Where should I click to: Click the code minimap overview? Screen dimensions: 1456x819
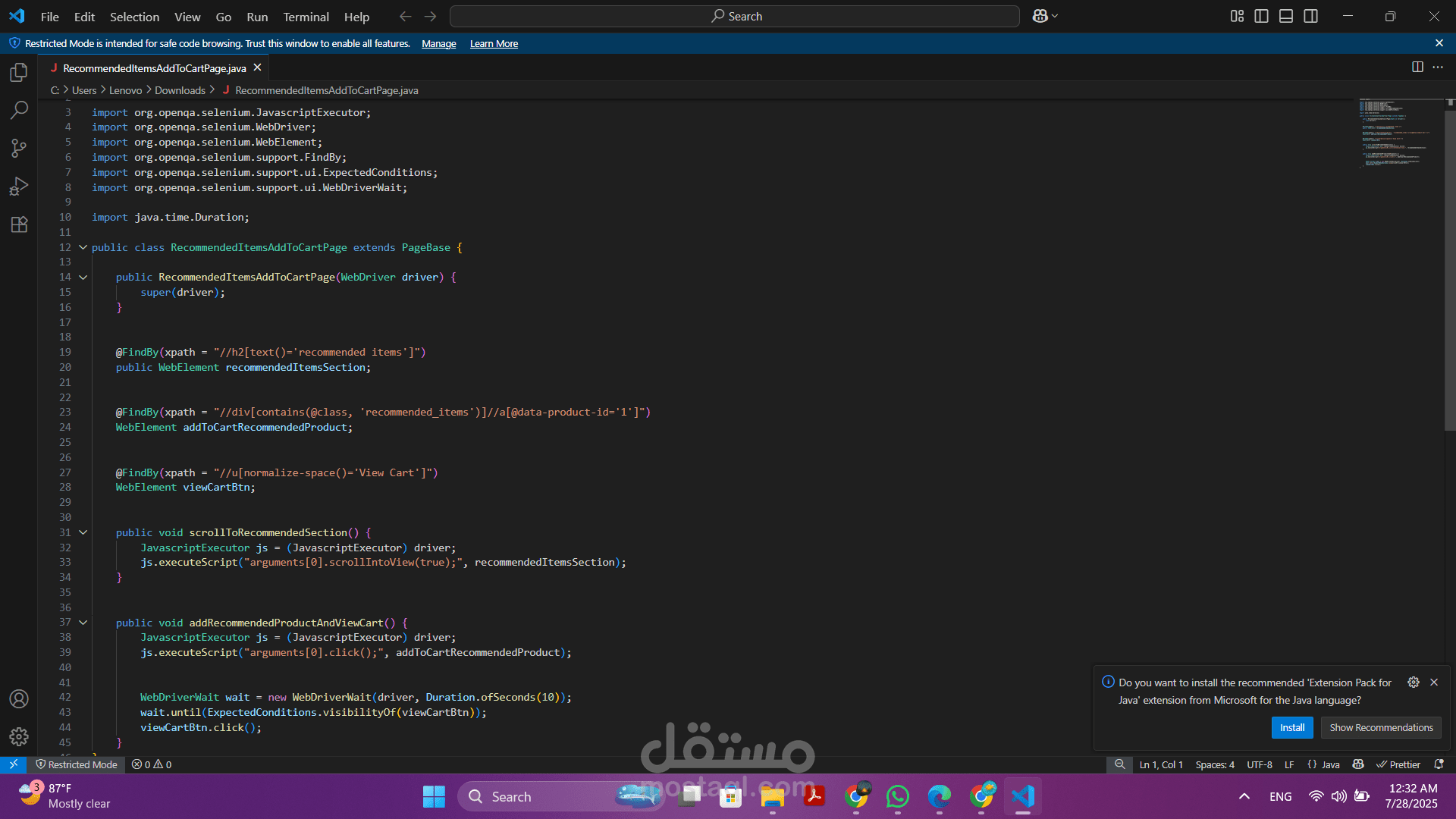coord(1392,133)
